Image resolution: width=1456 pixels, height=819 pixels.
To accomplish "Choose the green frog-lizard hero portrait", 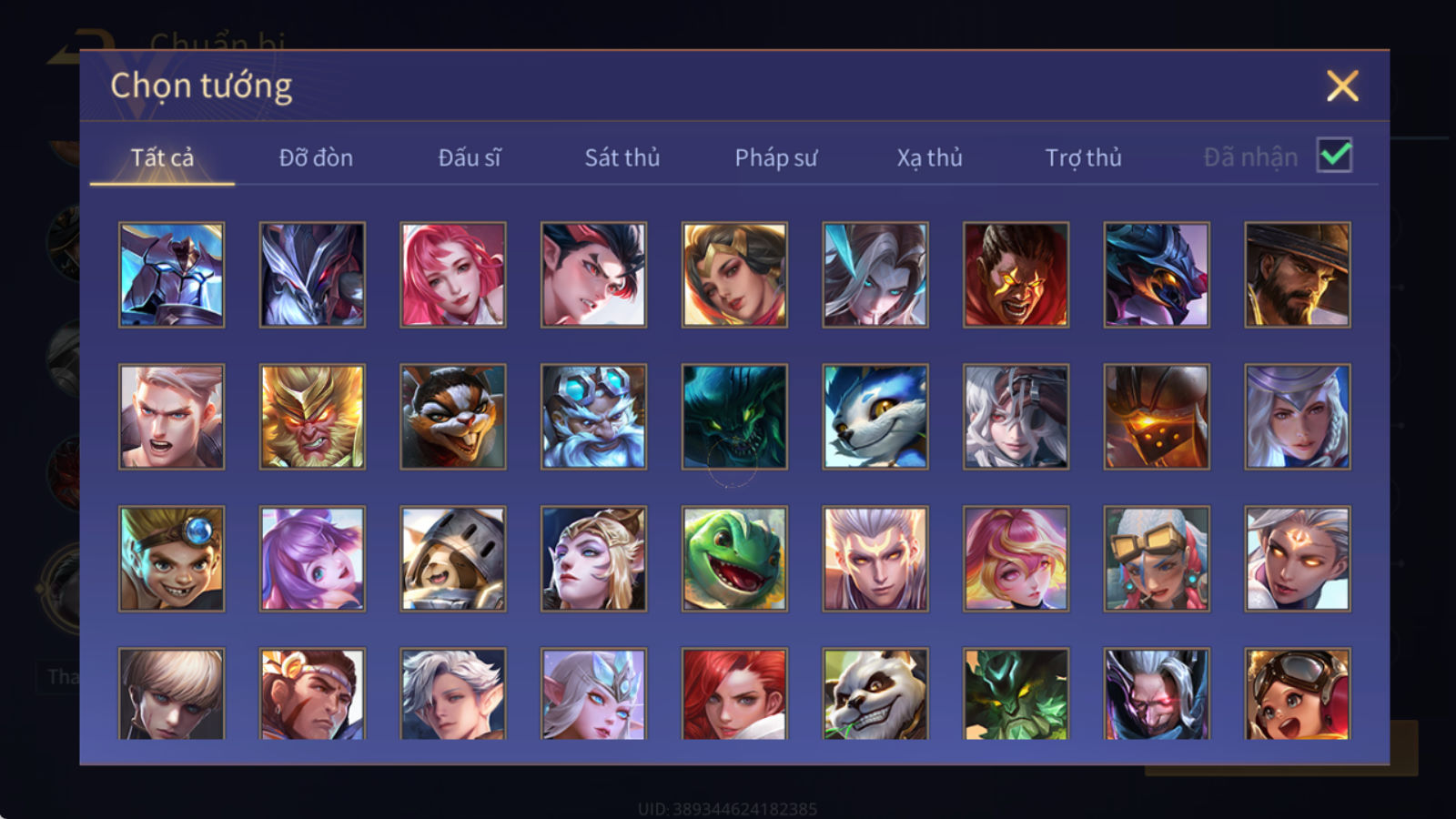I will click(734, 559).
